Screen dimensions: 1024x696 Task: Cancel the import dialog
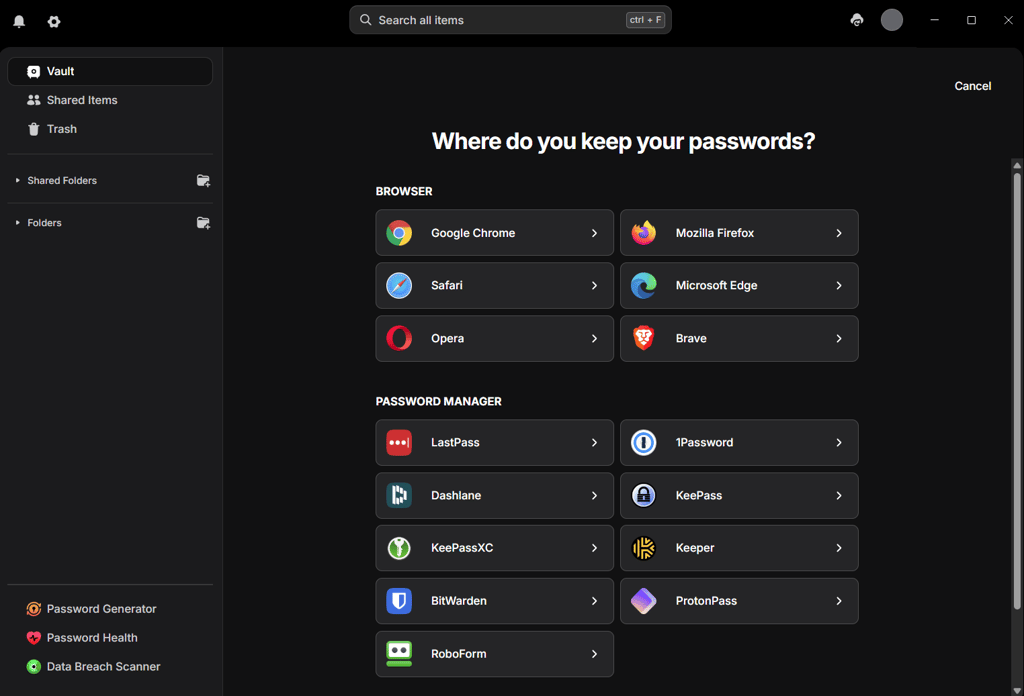[x=972, y=86]
